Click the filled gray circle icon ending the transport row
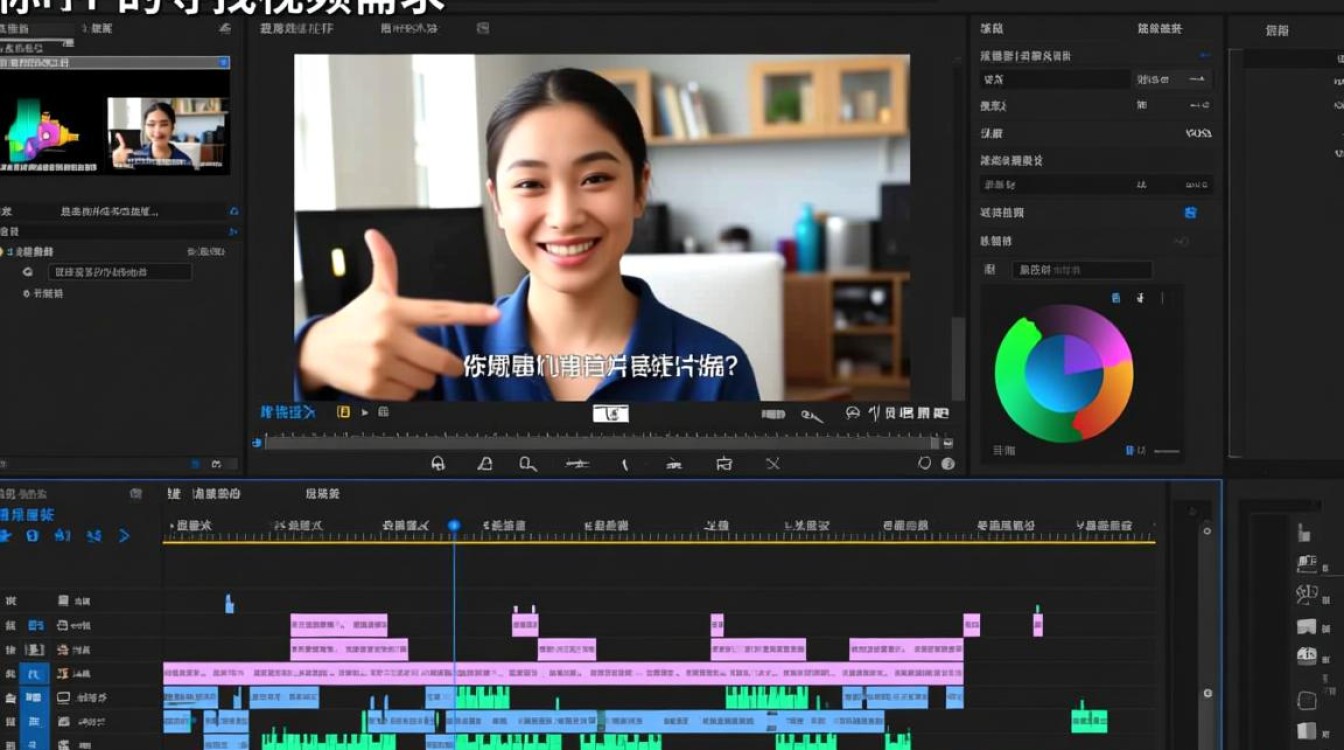Viewport: 1344px width, 750px height. click(948, 464)
